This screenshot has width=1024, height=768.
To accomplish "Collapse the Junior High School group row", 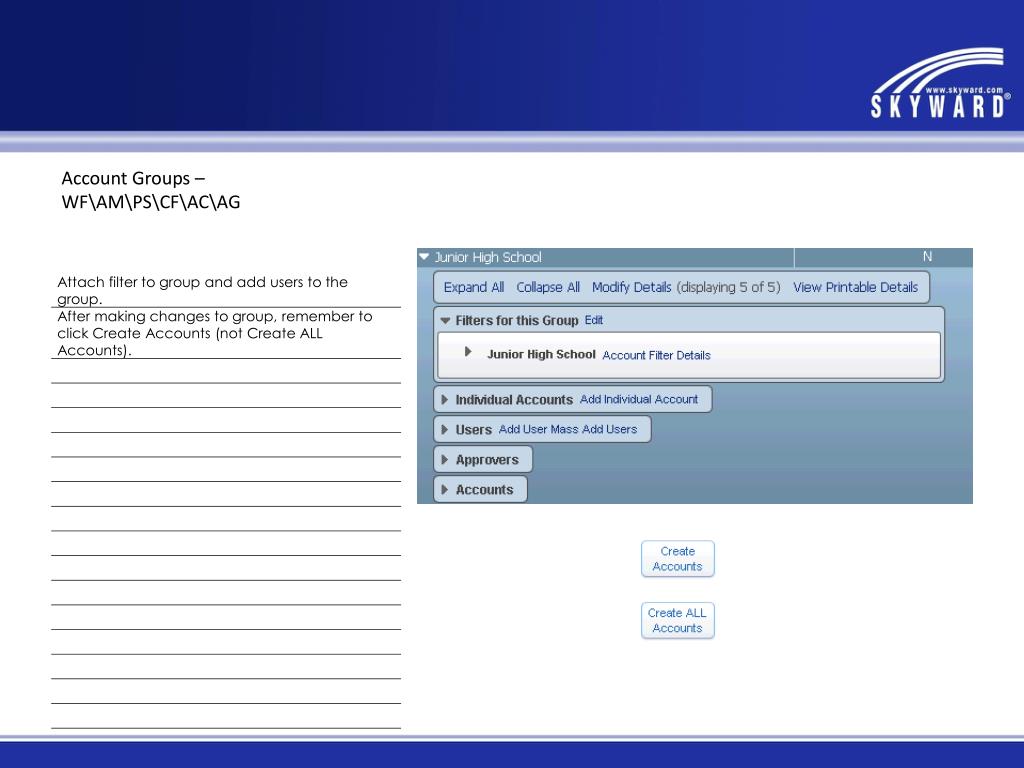I will 424,257.
